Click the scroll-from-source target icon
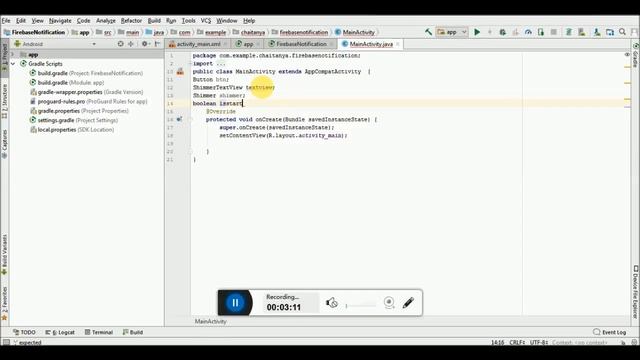Screen dimensions: 640x360 120,44
